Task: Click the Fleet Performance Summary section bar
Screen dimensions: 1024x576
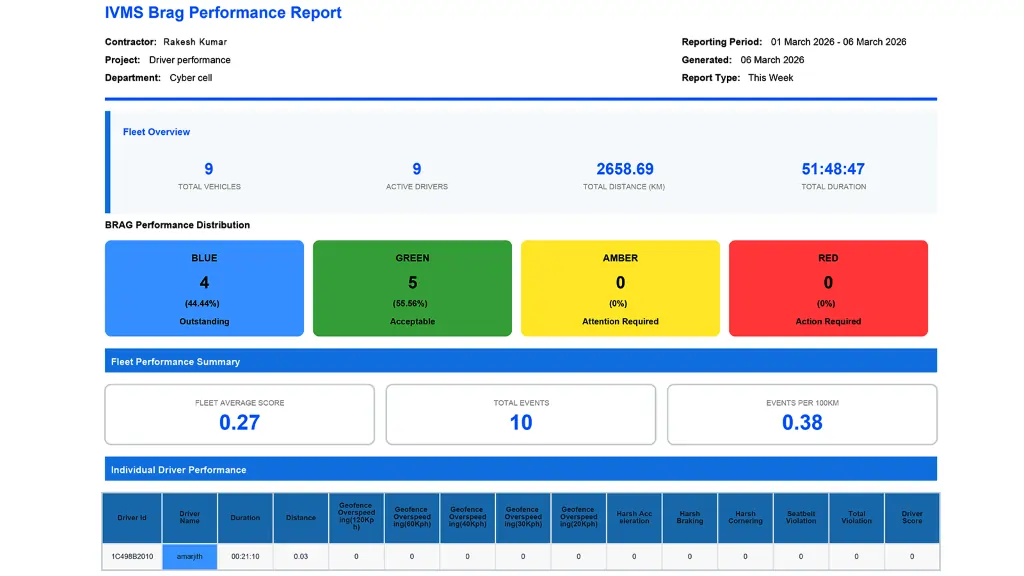Action: click(x=520, y=360)
